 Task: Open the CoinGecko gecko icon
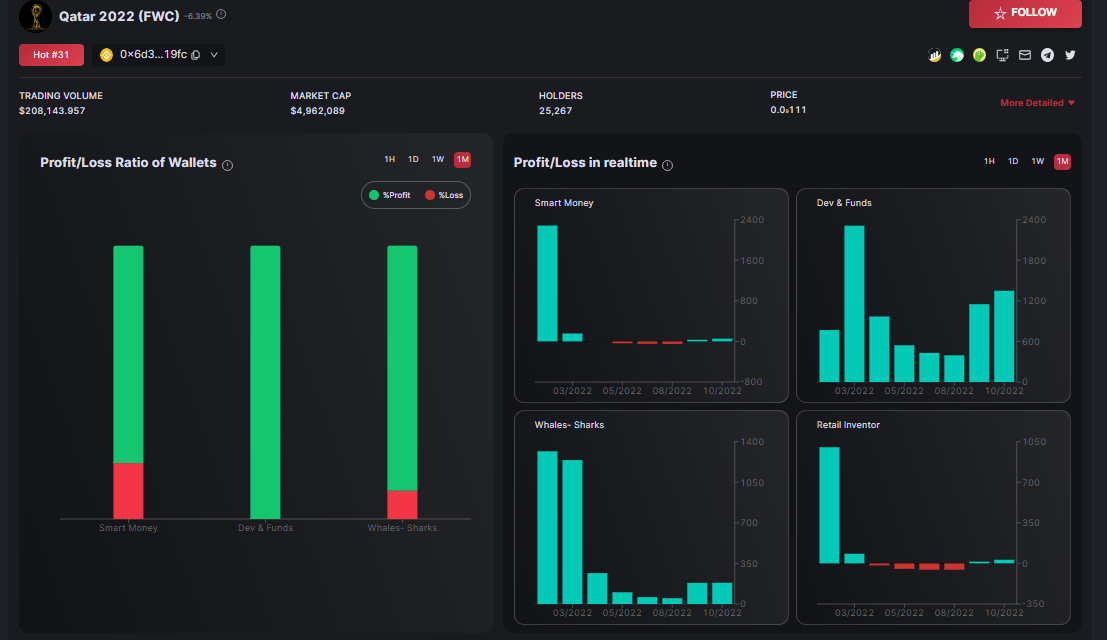979,55
